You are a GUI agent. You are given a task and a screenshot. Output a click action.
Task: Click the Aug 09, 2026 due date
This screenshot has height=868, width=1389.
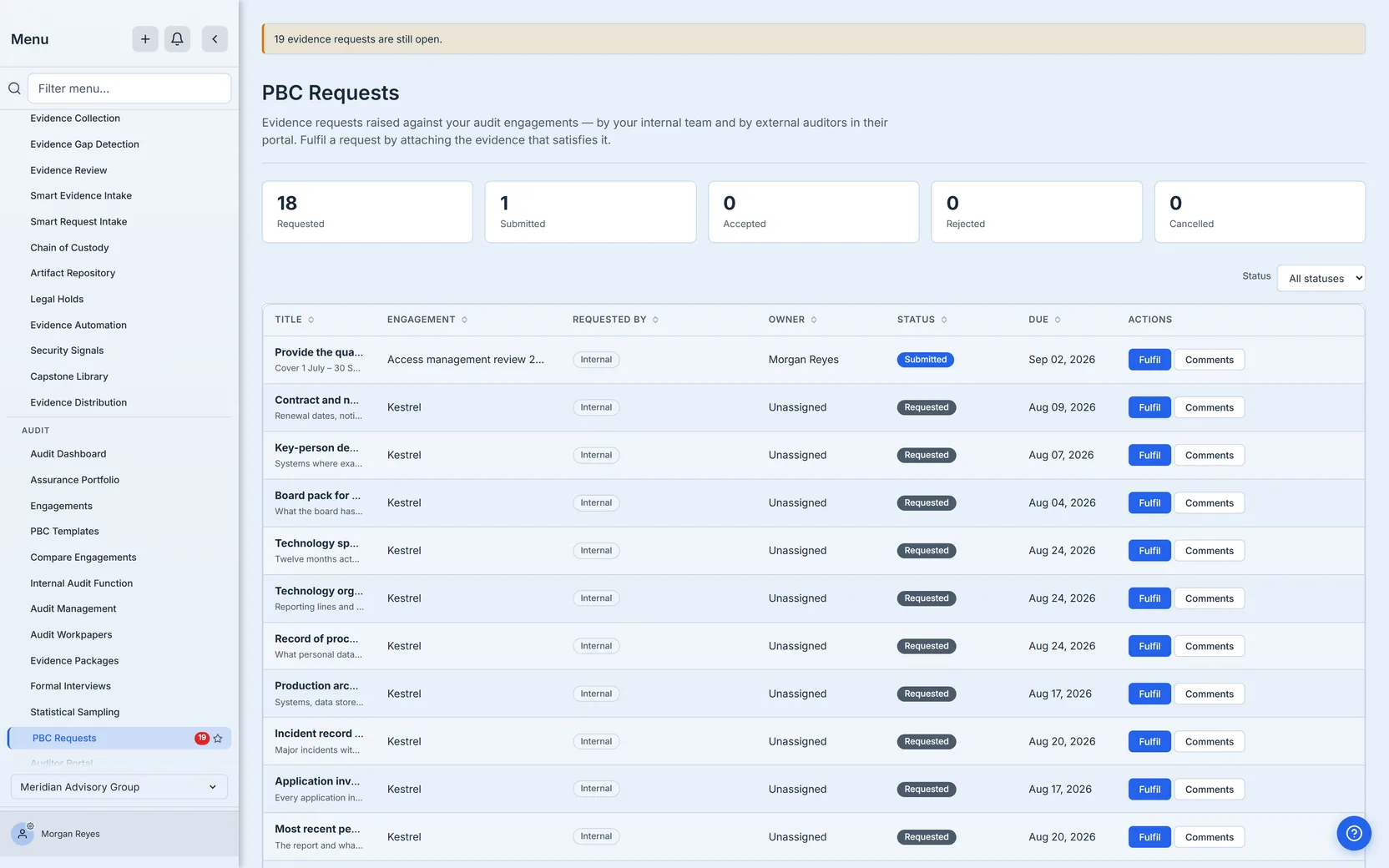tap(1062, 407)
